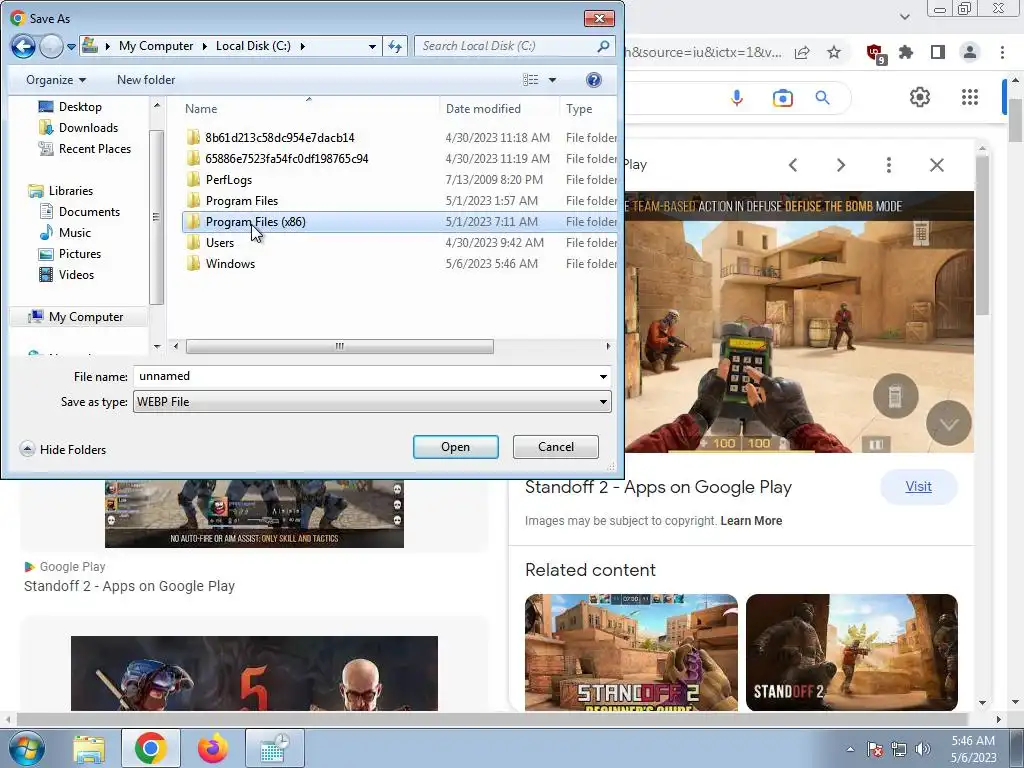The width and height of the screenshot is (1024, 768).
Task: Open Recent Places in navigation pane
Action: tap(95, 149)
